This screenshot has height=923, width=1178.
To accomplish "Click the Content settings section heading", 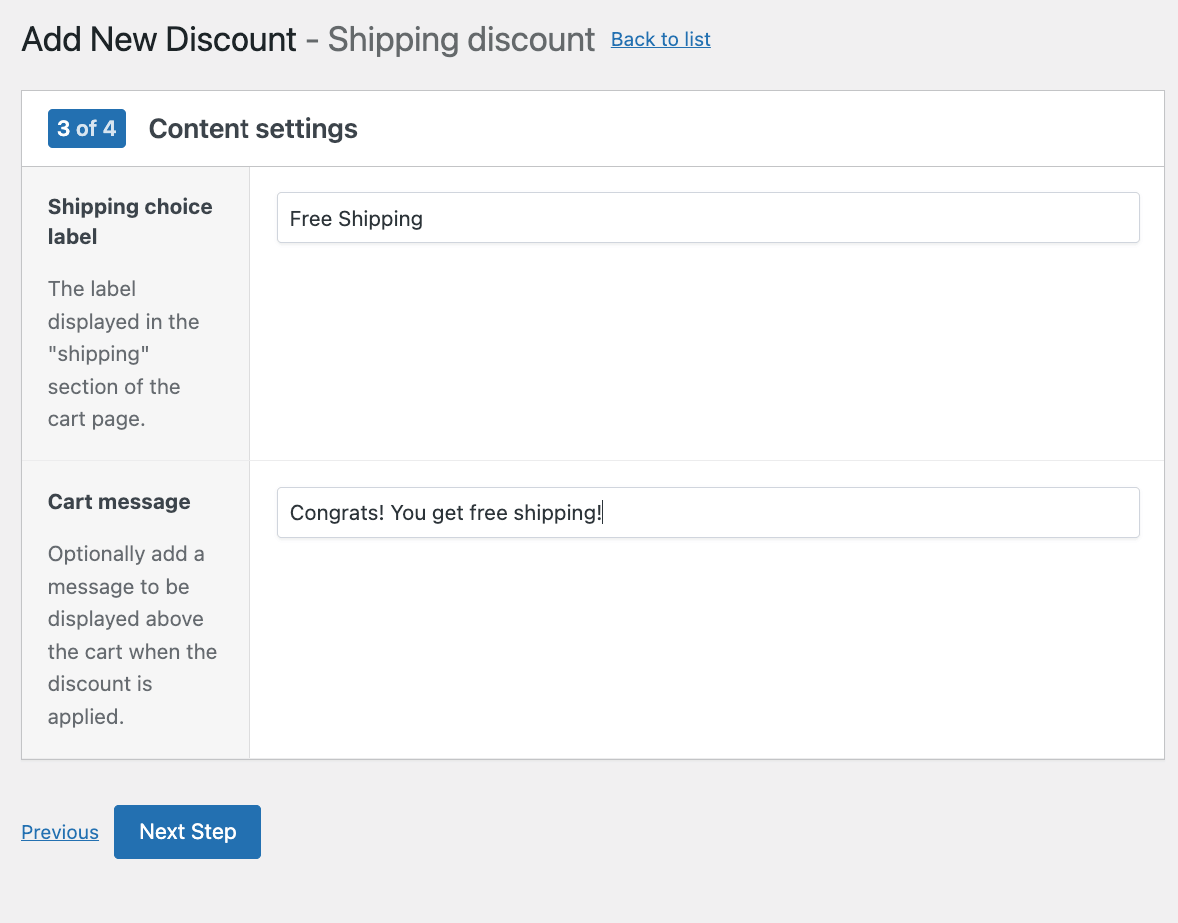I will point(253,129).
